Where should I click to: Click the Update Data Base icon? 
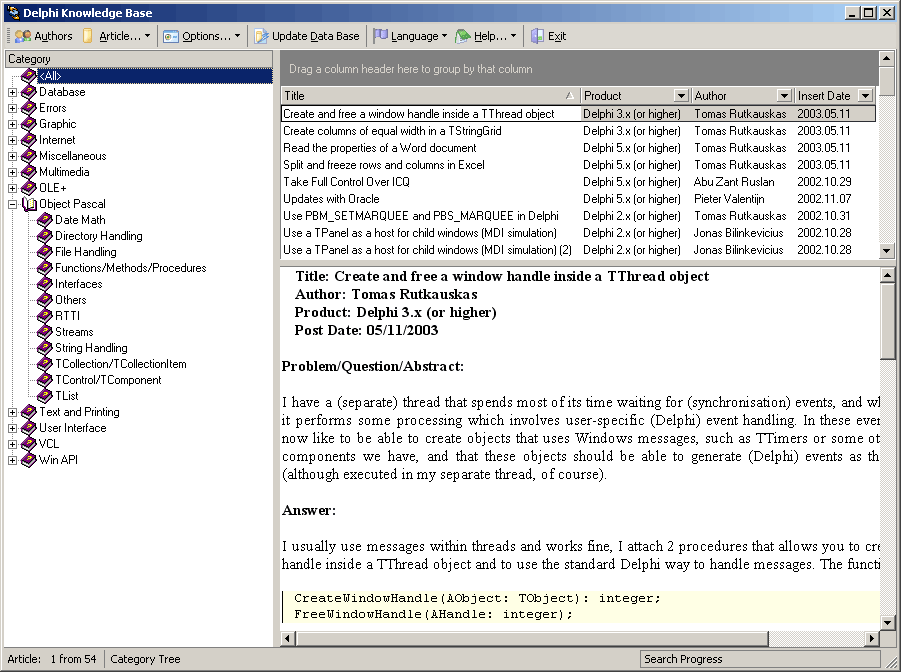261,36
